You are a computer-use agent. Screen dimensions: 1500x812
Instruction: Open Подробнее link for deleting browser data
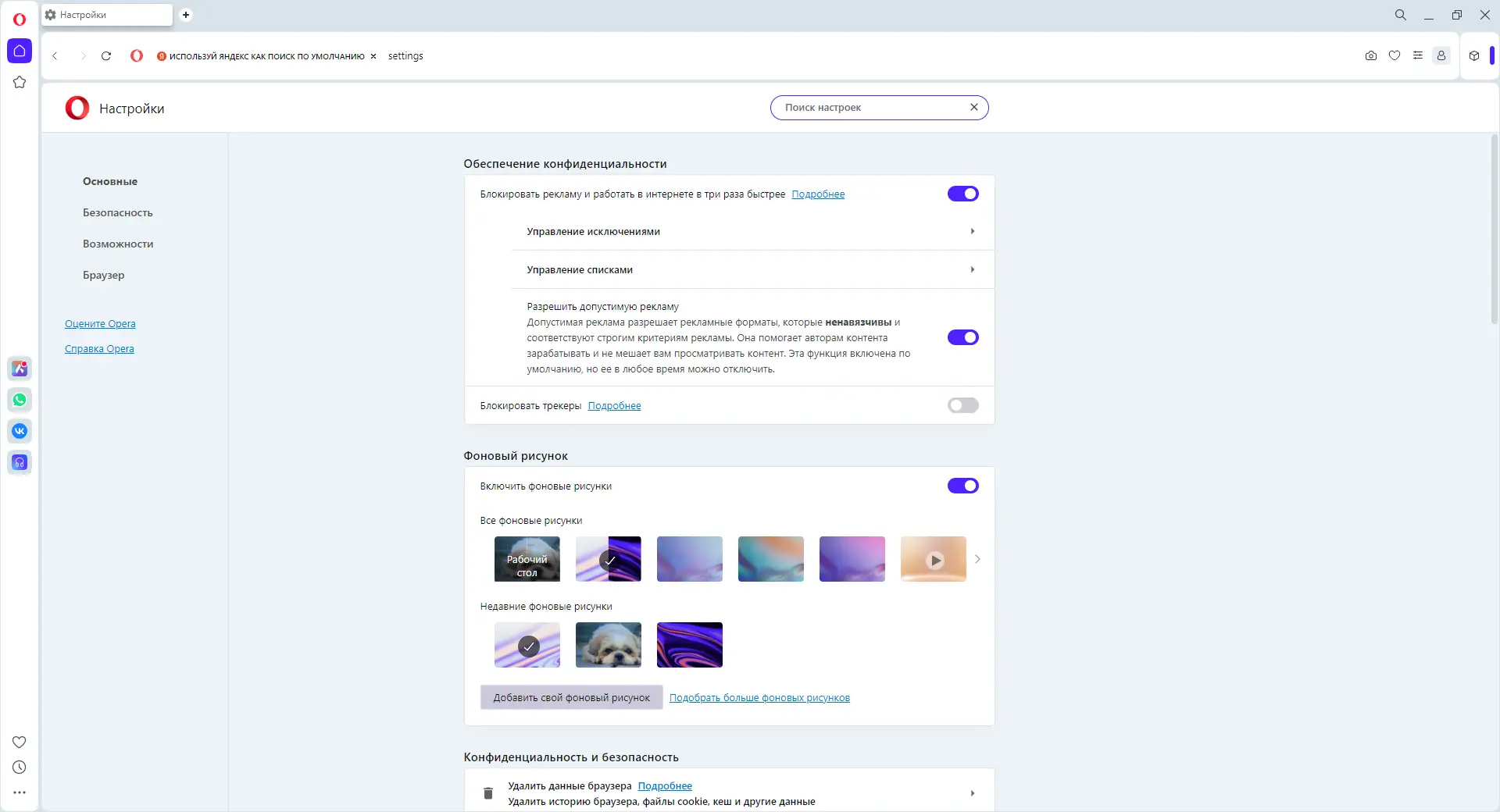coord(665,786)
